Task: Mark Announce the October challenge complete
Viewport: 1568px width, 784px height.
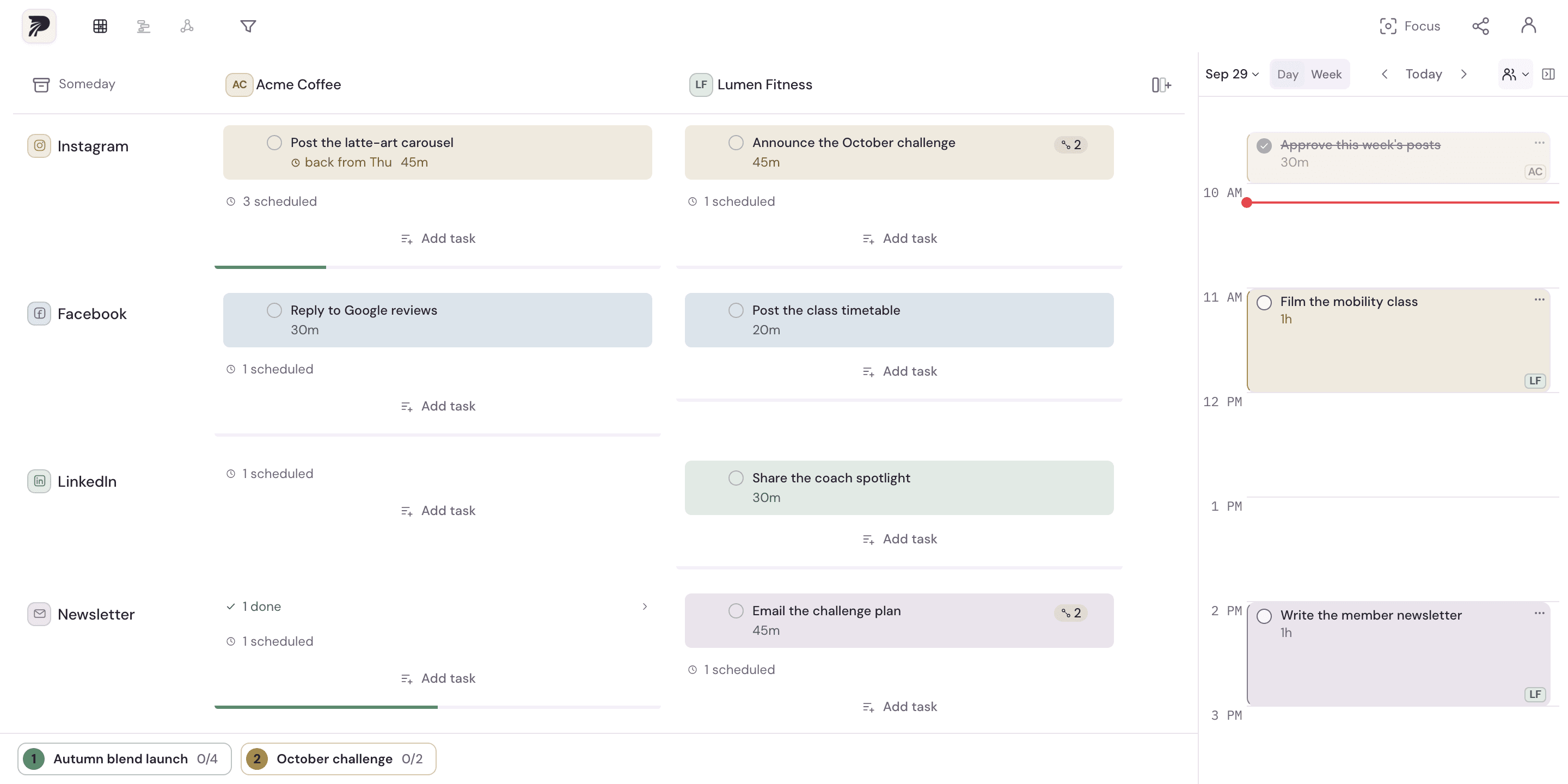Action: pos(736,143)
